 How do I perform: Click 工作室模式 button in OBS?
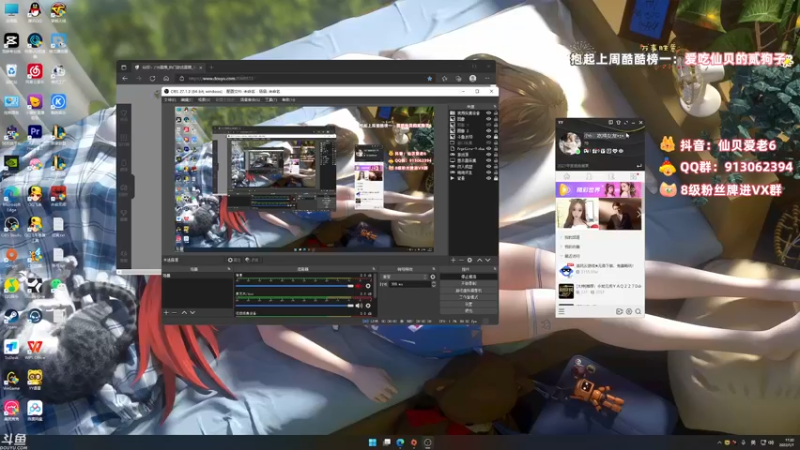468,297
